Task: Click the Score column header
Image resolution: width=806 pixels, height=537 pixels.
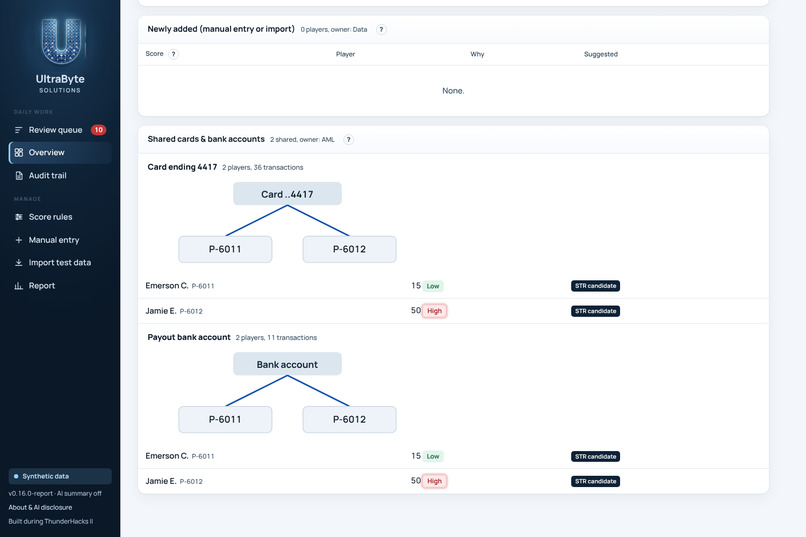Action: click(154, 53)
